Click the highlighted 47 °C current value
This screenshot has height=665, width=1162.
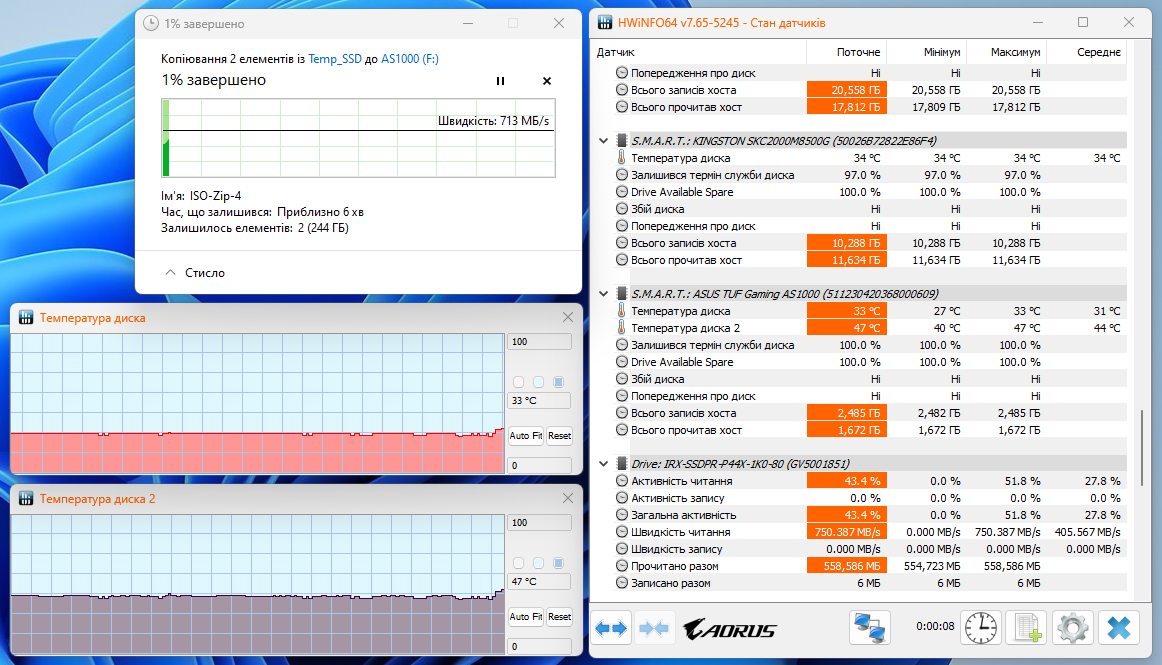(x=846, y=328)
